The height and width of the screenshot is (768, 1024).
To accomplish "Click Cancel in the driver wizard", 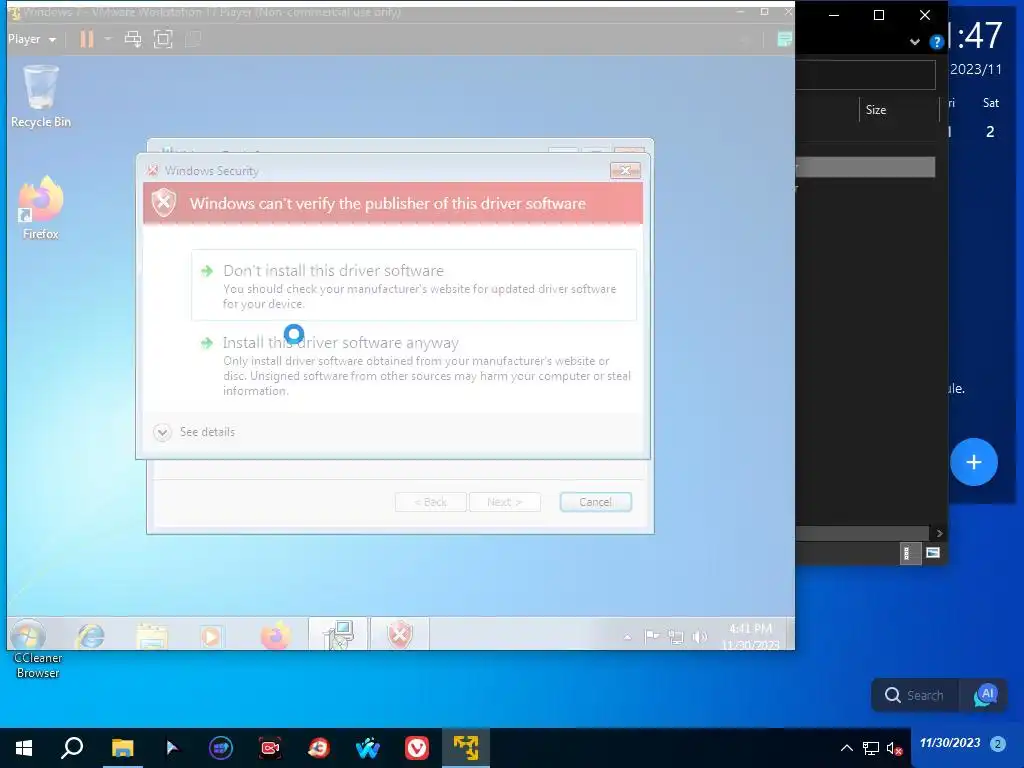I will click(596, 502).
